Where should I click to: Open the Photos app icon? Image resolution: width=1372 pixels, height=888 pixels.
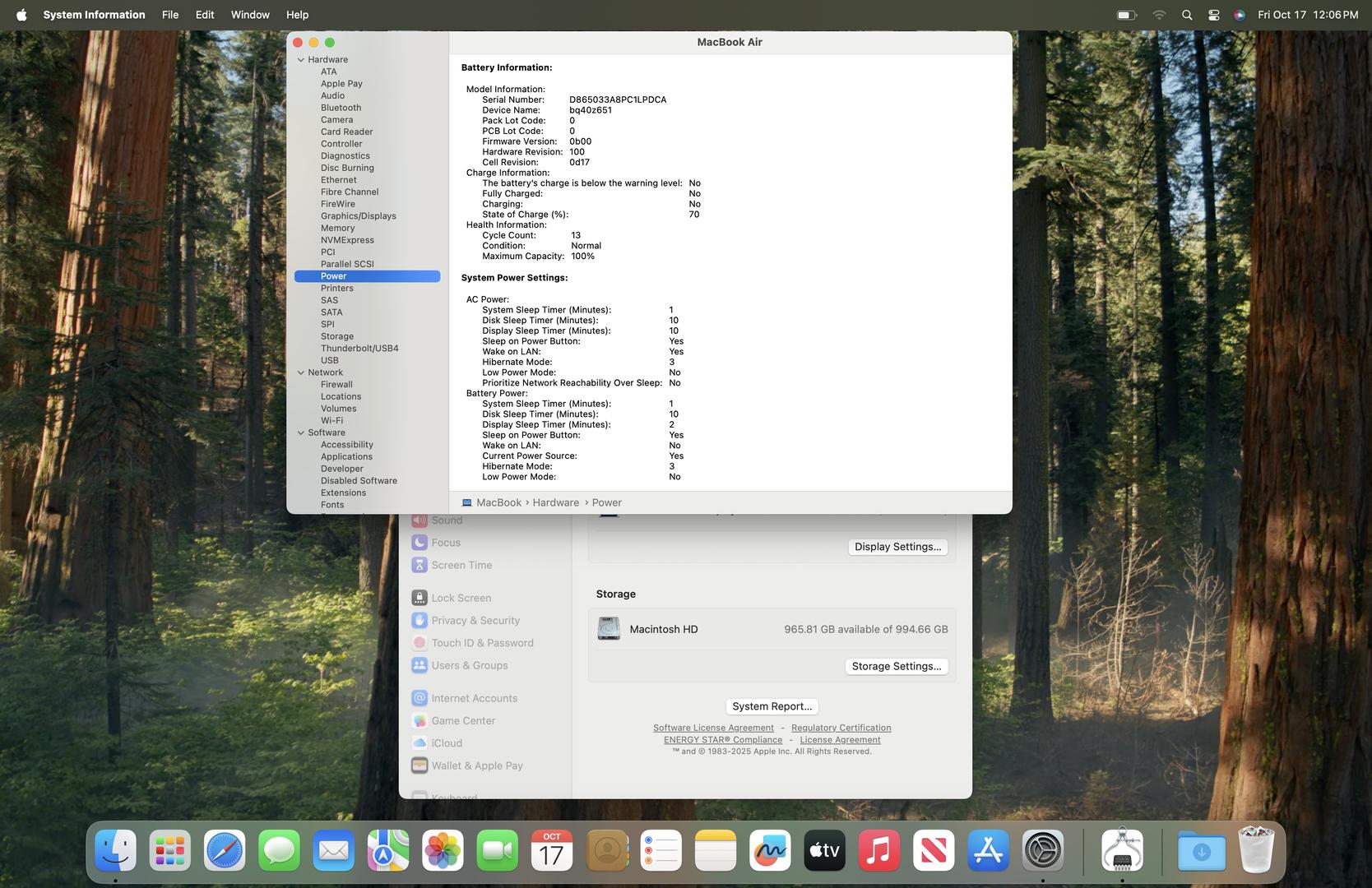(x=443, y=850)
